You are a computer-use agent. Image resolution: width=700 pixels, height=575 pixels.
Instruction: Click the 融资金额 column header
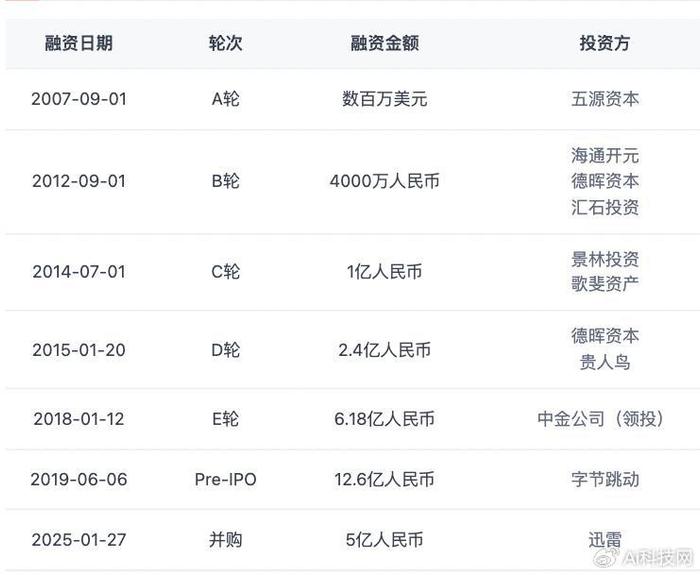click(384, 43)
